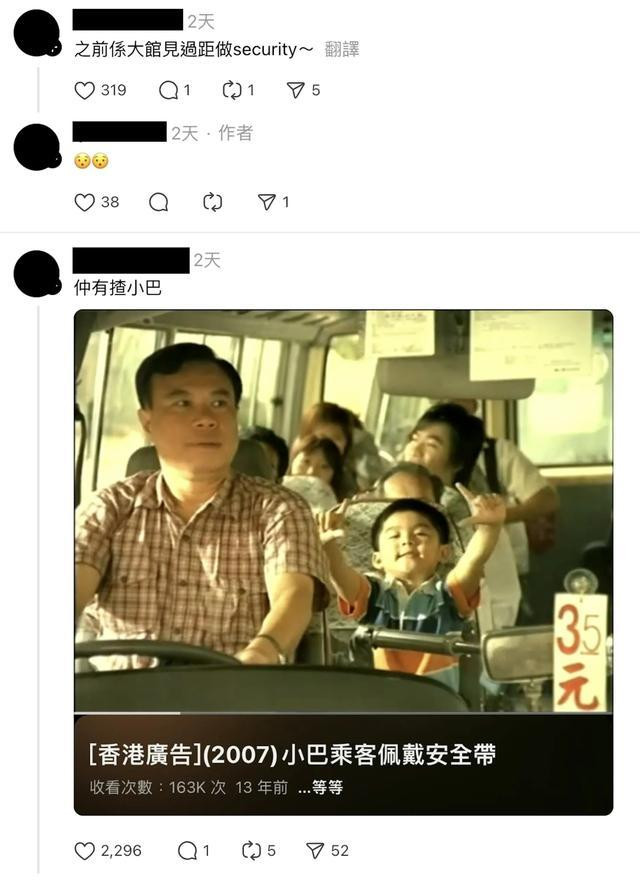Open third commenter's profile avatar
640x880 pixels.
click(x=37, y=273)
